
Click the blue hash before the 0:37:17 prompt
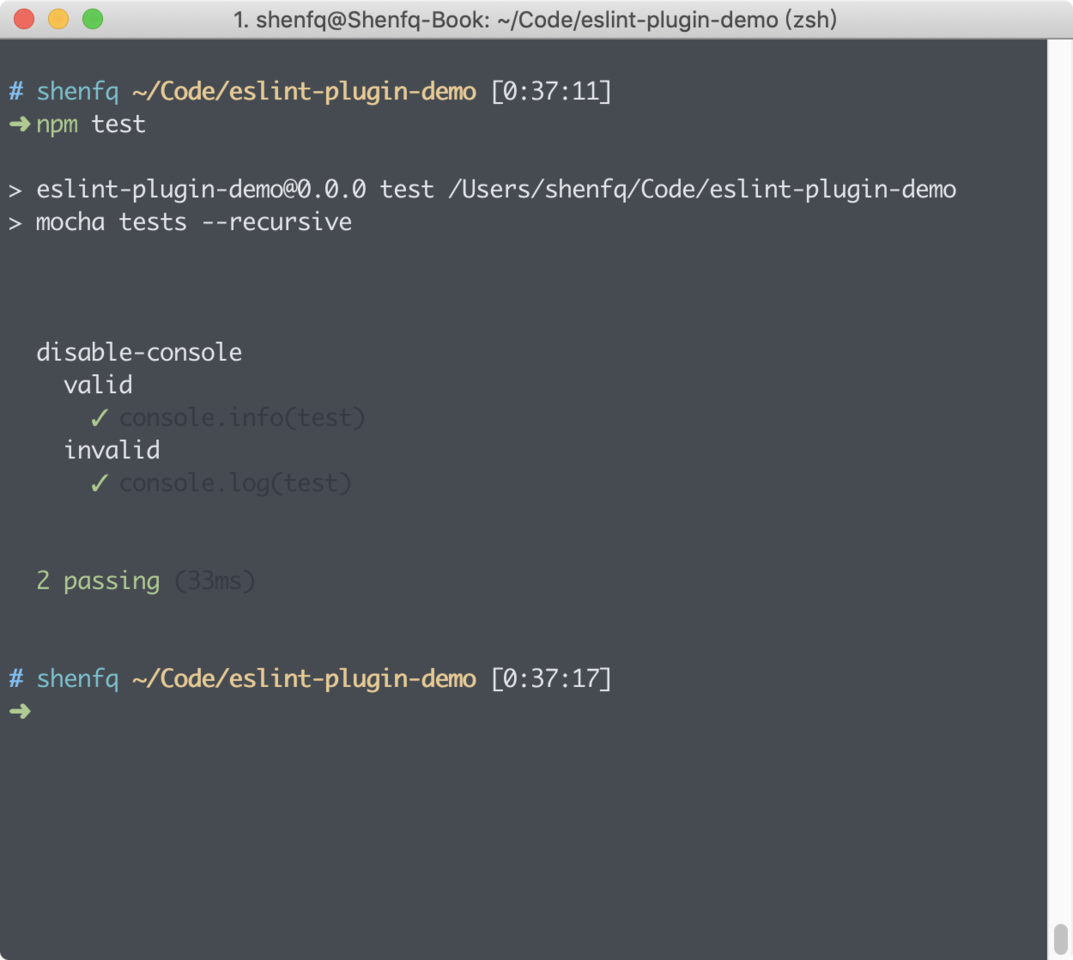[16, 678]
